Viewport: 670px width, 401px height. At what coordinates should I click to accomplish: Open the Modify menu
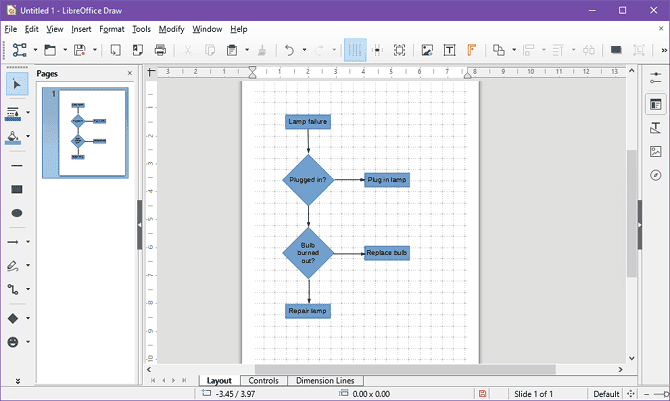(171, 29)
